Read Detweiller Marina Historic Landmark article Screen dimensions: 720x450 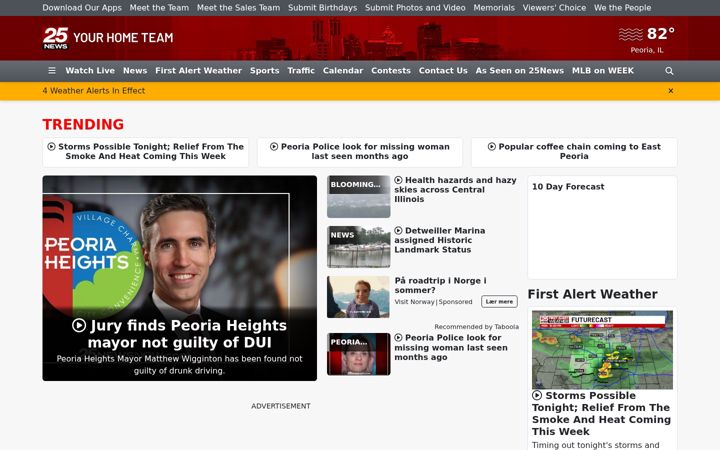point(440,240)
